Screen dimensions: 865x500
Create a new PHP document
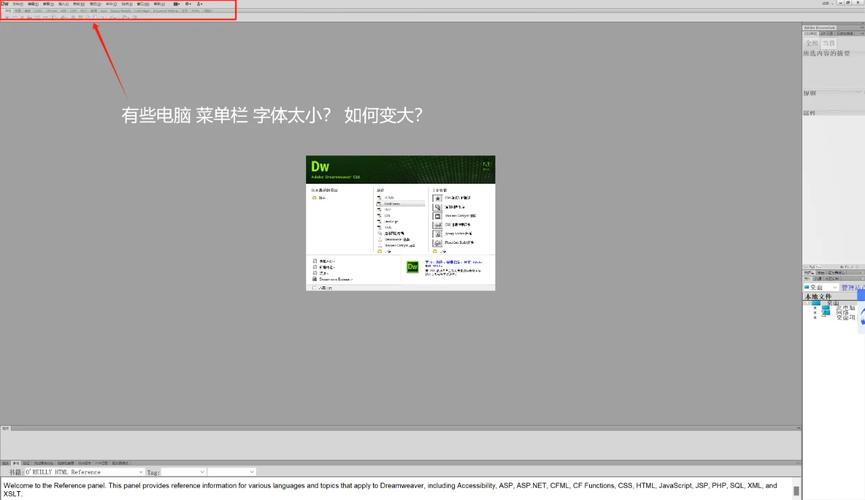388,210
